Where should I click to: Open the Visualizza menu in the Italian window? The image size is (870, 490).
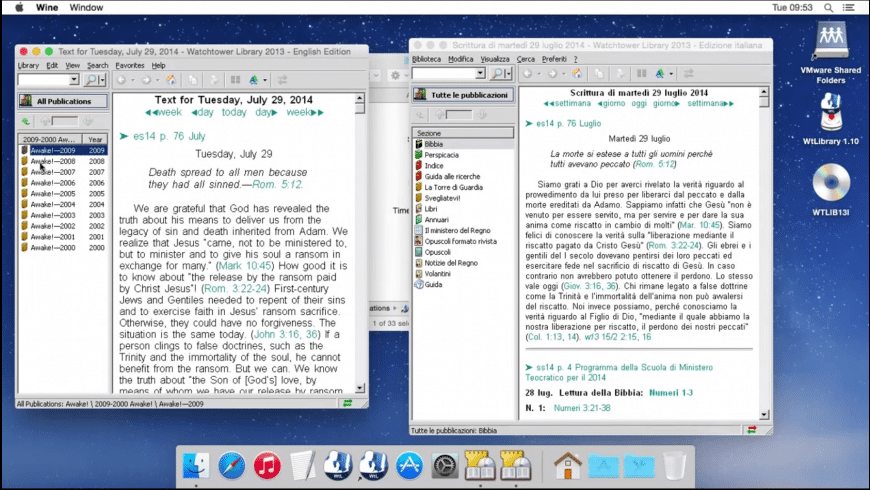494,59
